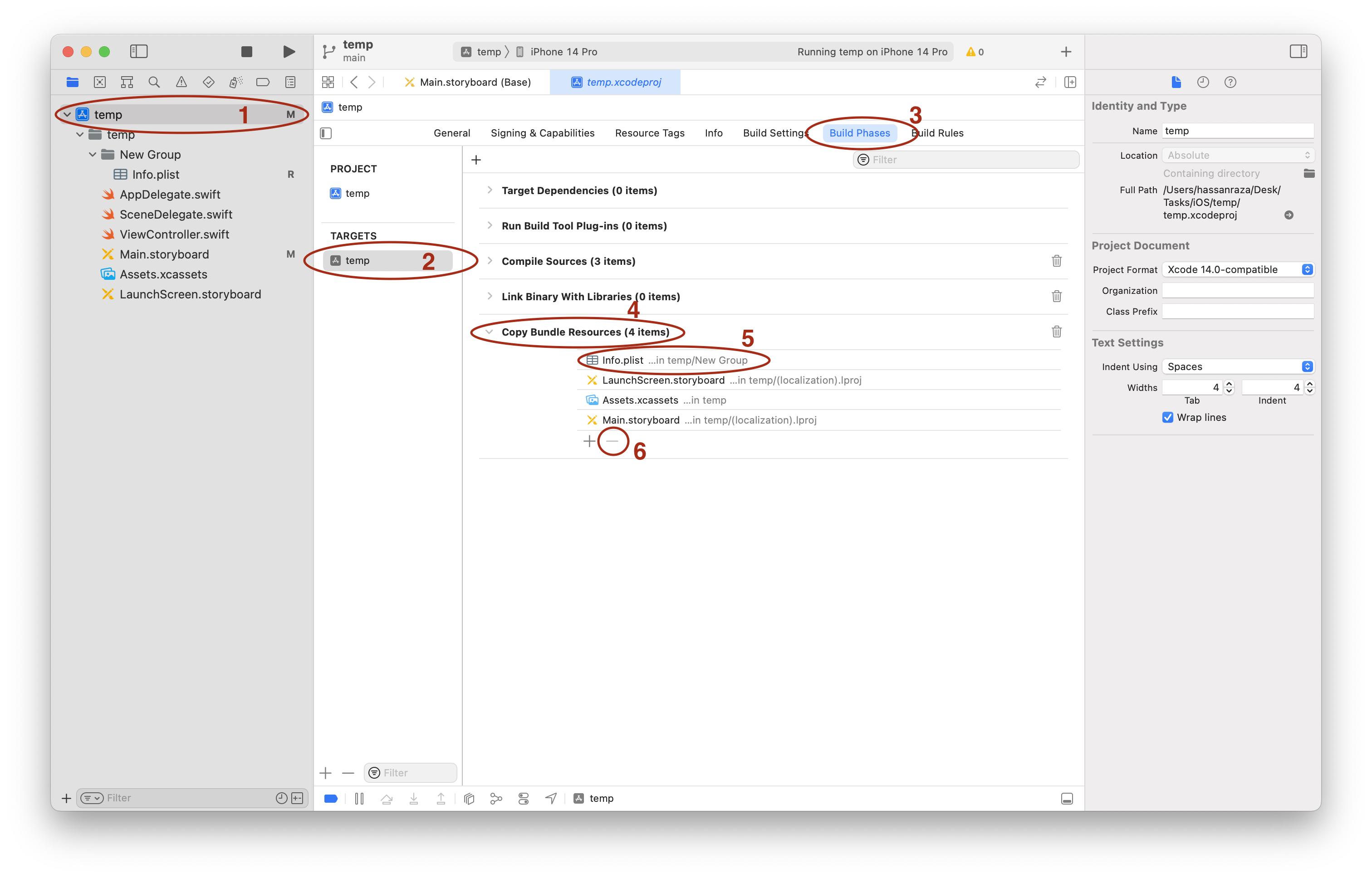Image resolution: width=1372 pixels, height=878 pixels.
Task: Delete the Compile Sources phase with trash icon
Action: click(1056, 261)
